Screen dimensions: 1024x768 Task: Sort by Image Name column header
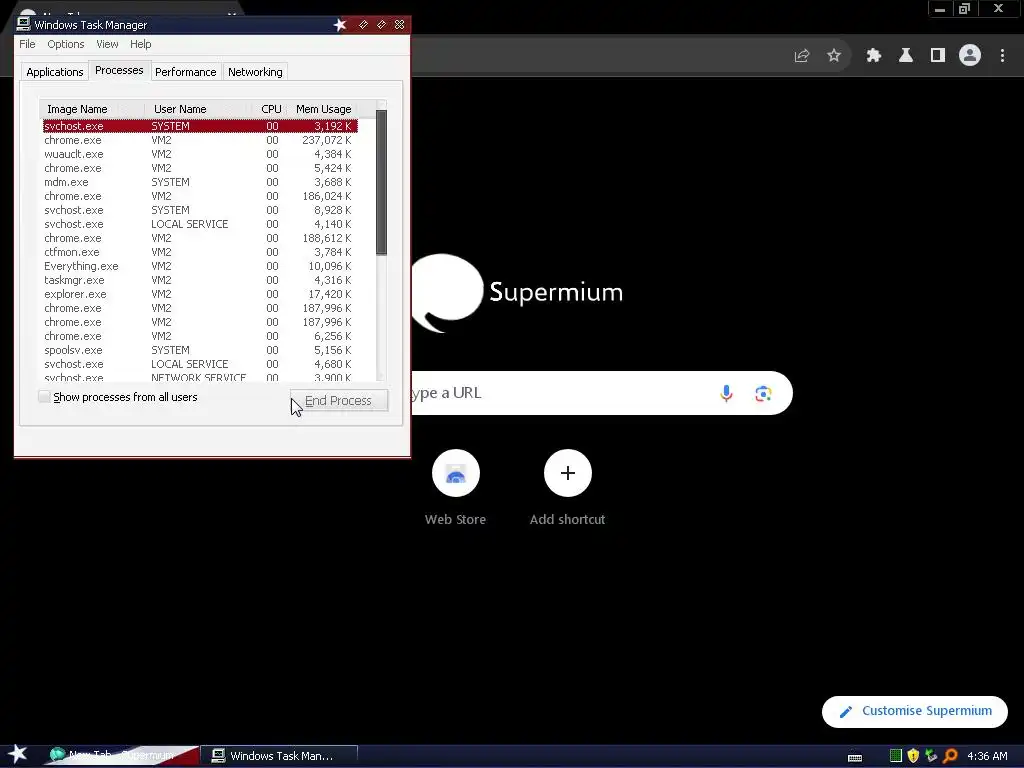[93, 109]
